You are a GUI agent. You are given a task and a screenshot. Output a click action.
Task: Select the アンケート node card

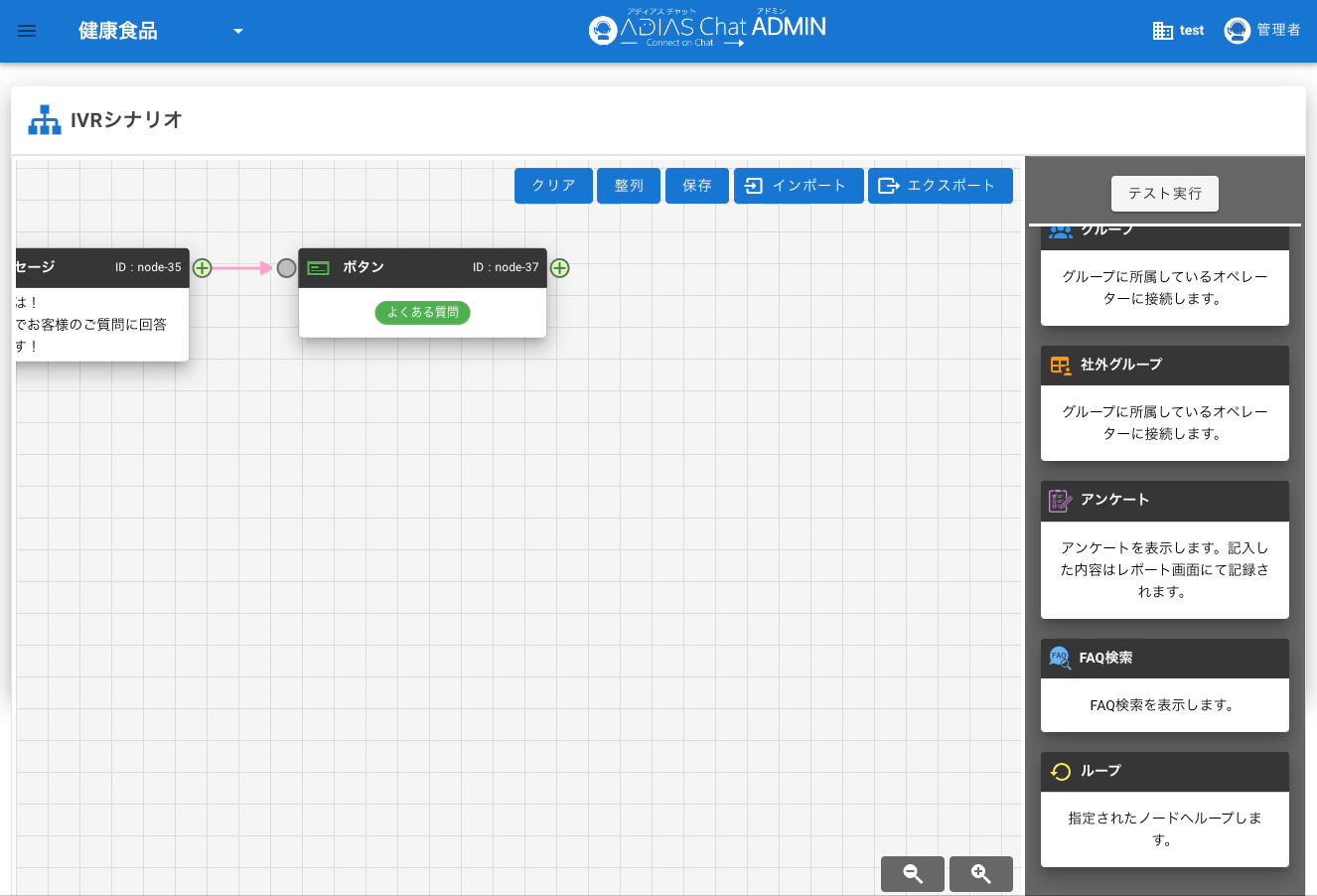click(1164, 548)
